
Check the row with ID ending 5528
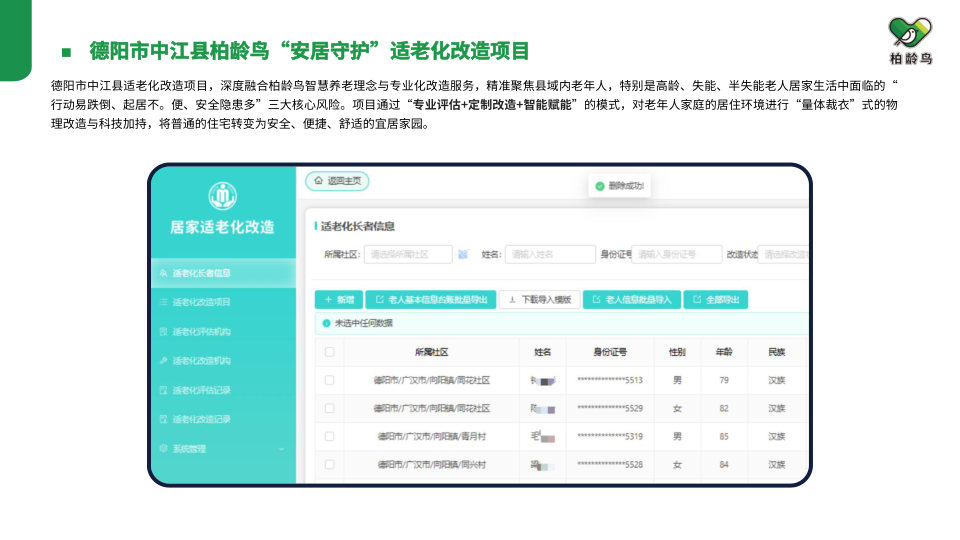click(329, 465)
